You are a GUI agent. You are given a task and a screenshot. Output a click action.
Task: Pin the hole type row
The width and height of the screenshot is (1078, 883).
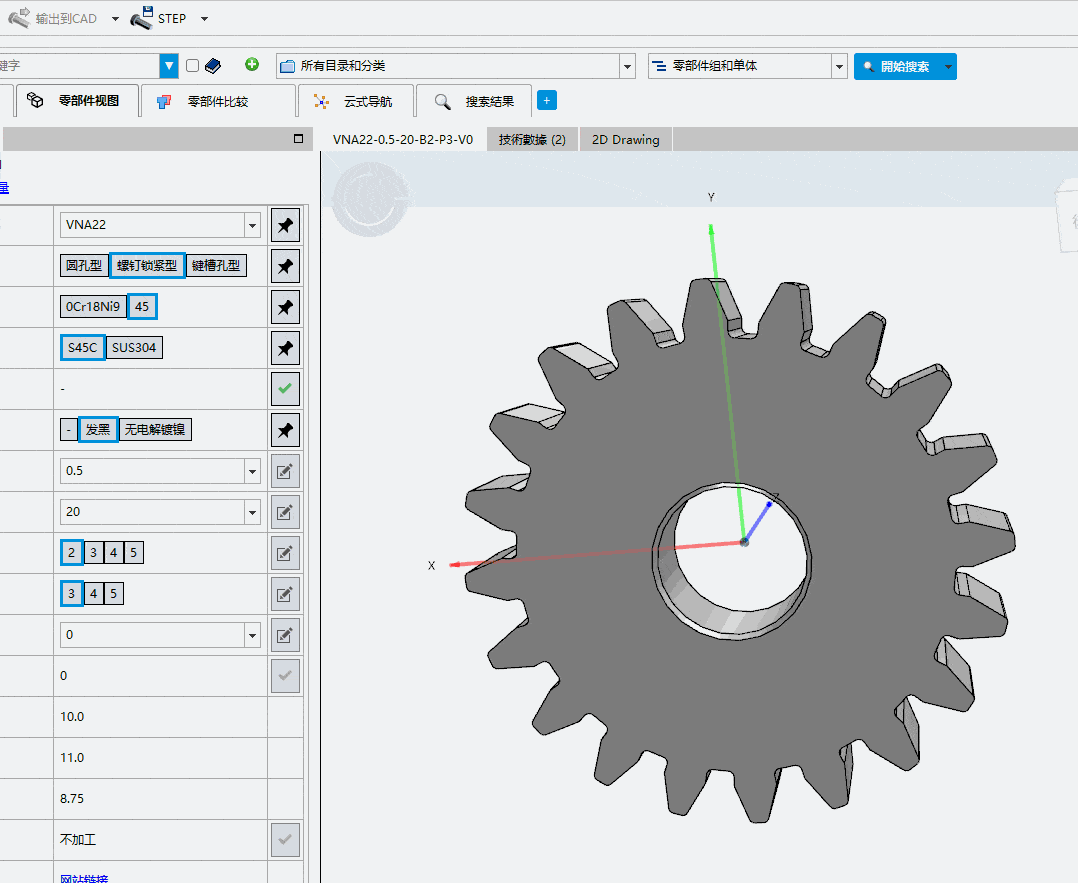coord(285,266)
